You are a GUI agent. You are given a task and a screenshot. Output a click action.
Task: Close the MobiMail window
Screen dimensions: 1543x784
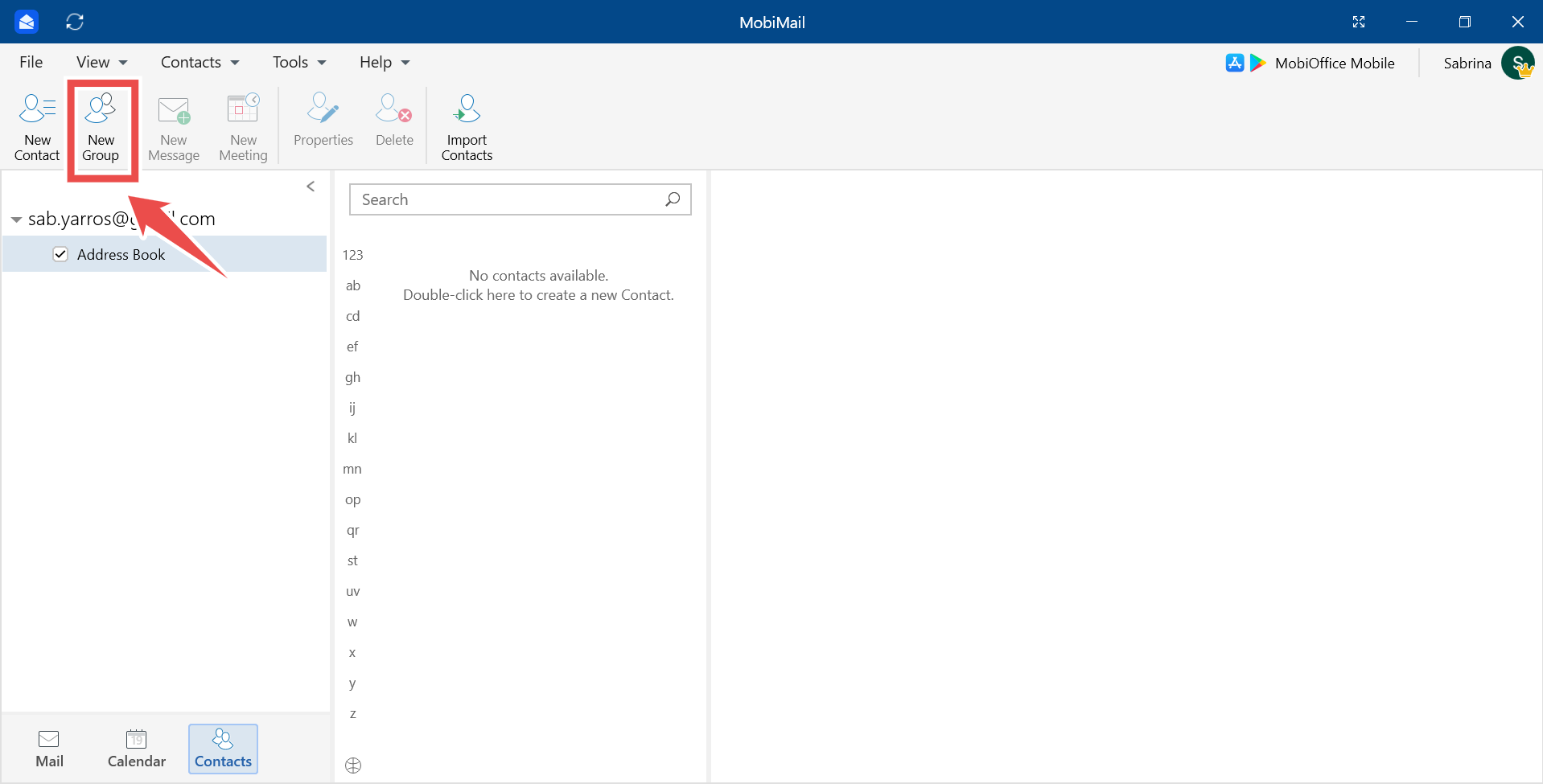point(1518,22)
